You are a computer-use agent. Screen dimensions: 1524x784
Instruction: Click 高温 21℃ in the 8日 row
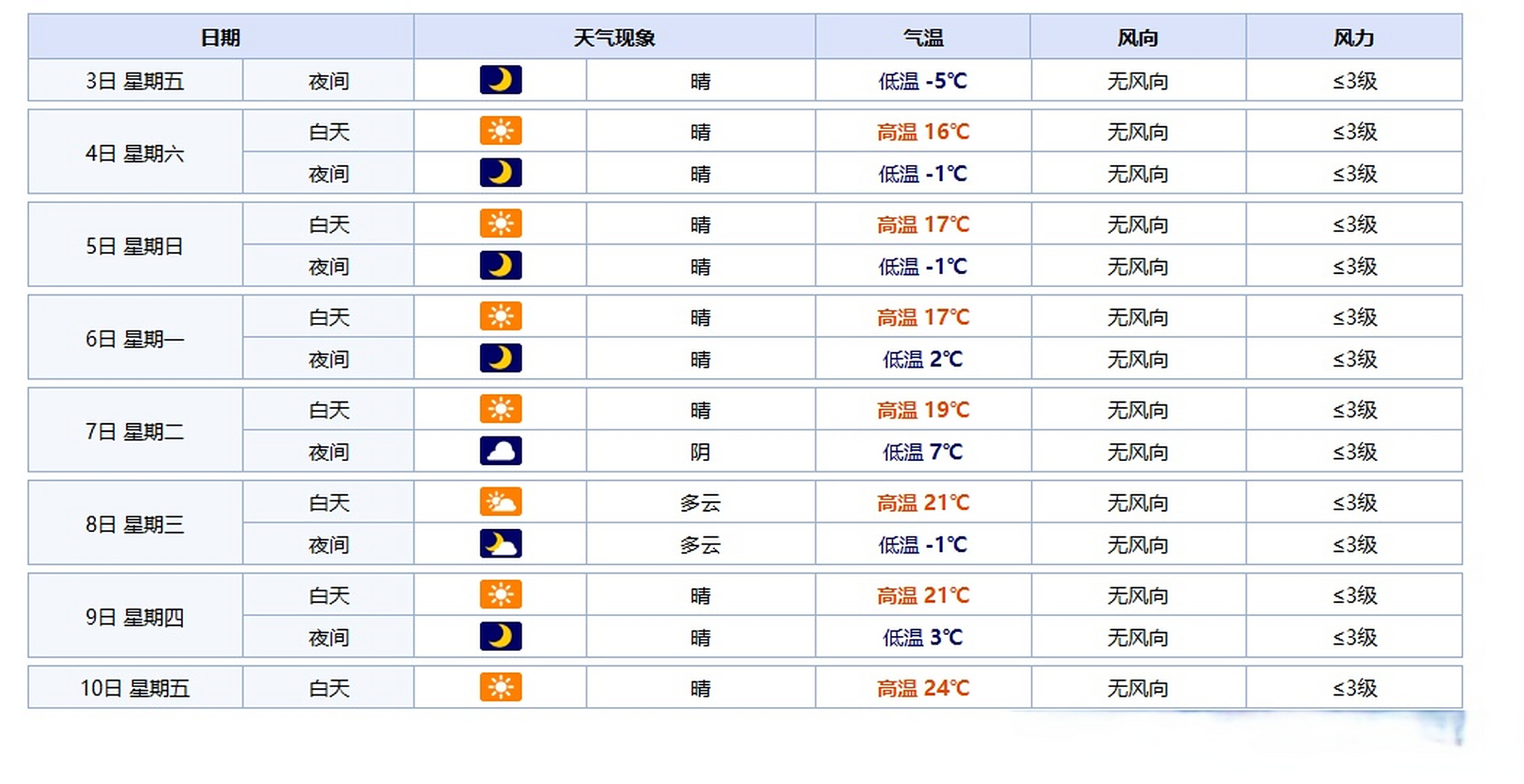click(923, 503)
